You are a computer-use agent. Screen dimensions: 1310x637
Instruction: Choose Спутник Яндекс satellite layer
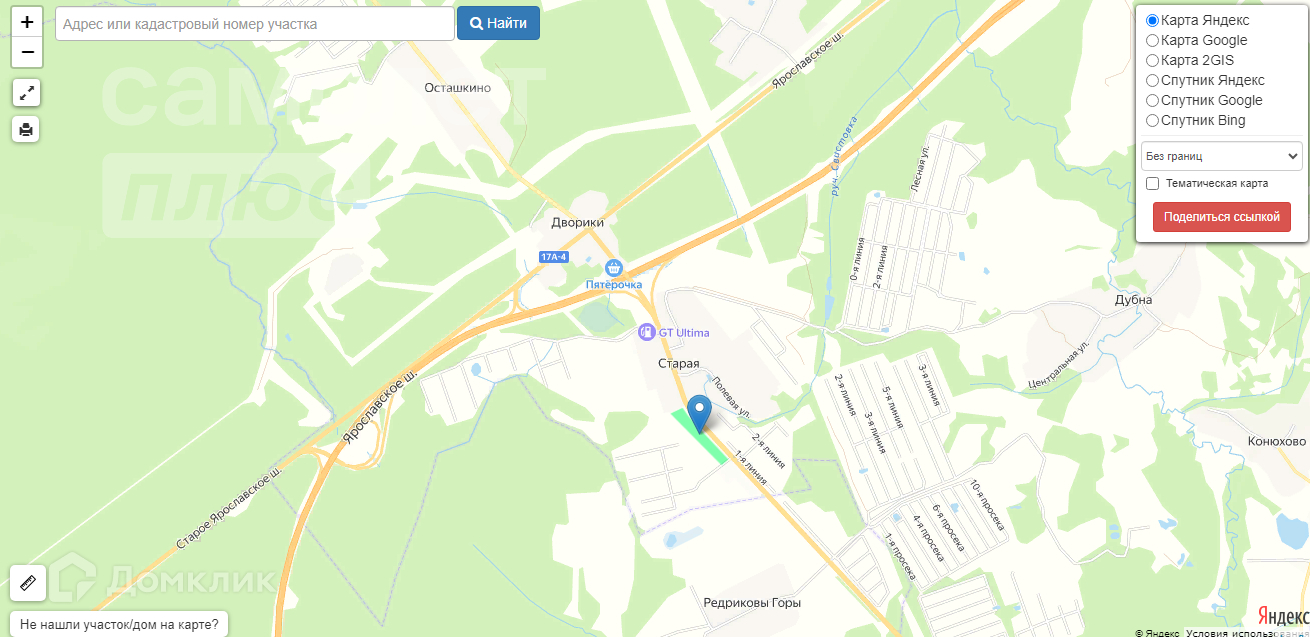click(1152, 80)
